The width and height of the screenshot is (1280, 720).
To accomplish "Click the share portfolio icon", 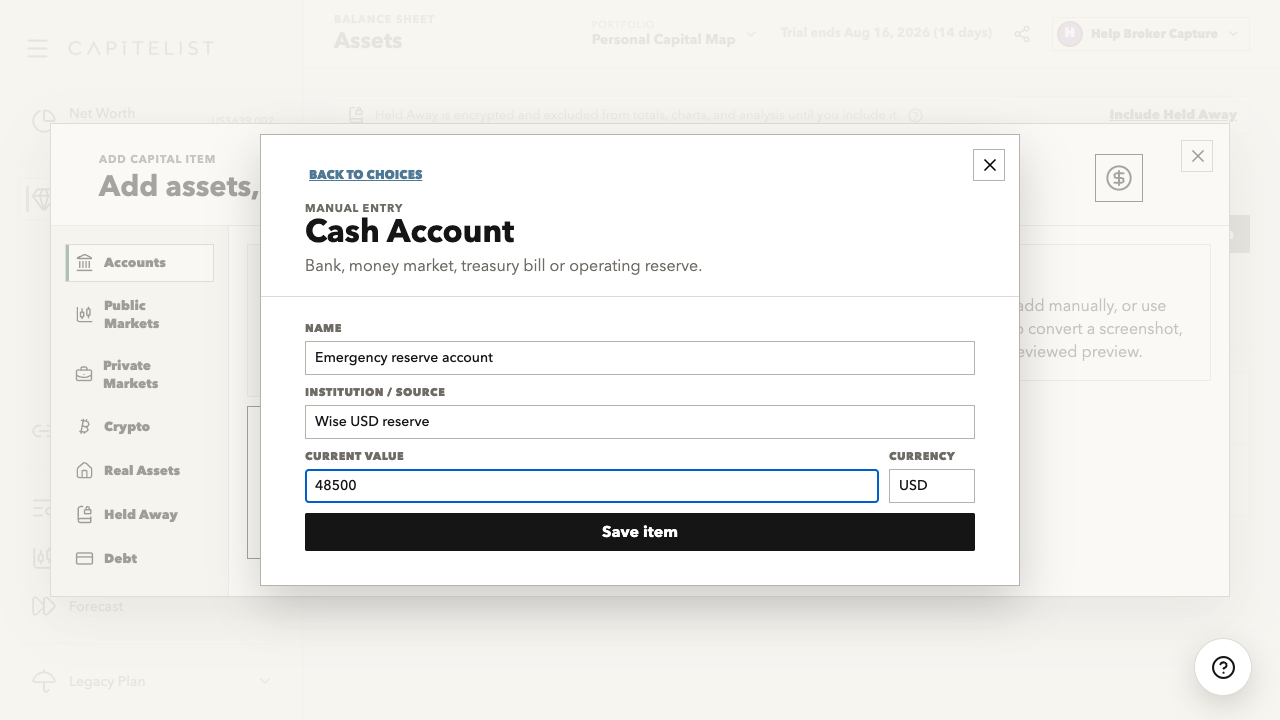I will coord(1022,34).
